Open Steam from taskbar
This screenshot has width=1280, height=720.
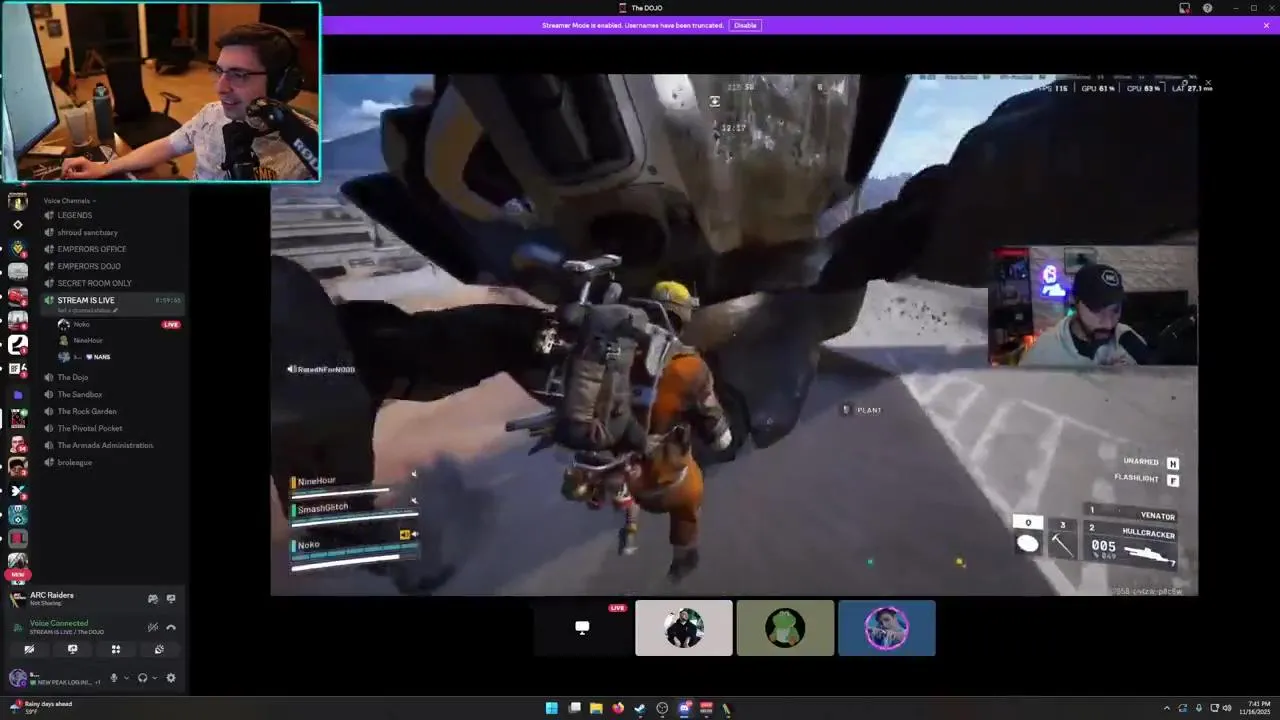(x=640, y=708)
